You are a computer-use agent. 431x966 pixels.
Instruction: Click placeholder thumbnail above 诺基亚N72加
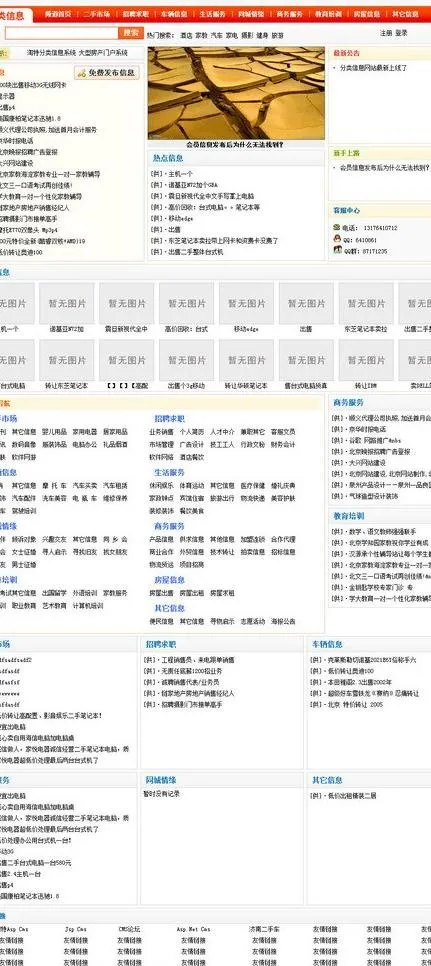(x=66, y=303)
